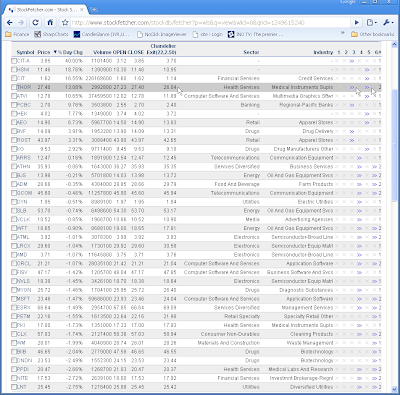This screenshot has width=400, height=395.
Task: Open a new tab with the plus button
Action: click(x=94, y=10)
